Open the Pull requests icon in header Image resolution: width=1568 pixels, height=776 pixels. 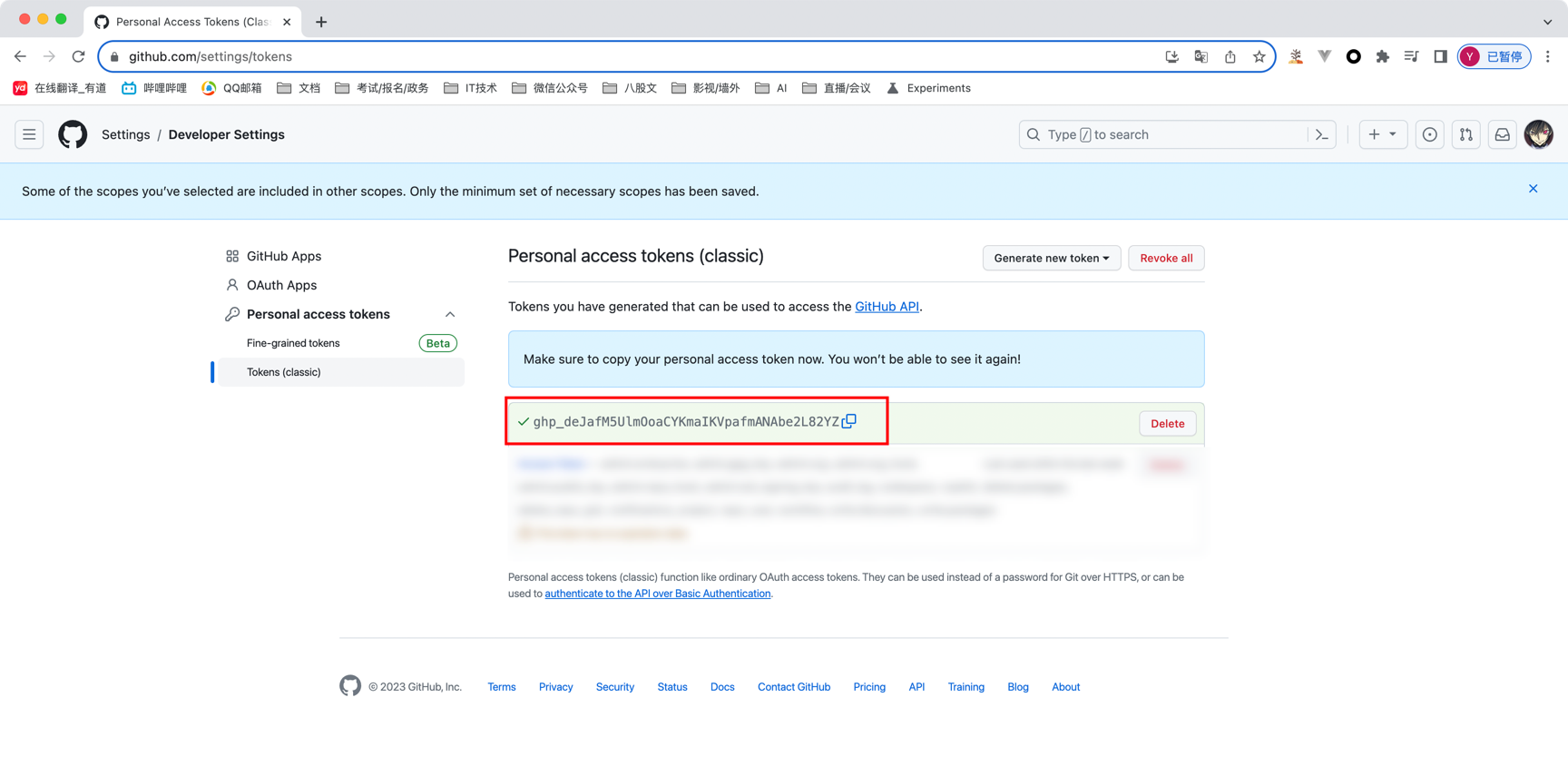pyautogui.click(x=1465, y=134)
